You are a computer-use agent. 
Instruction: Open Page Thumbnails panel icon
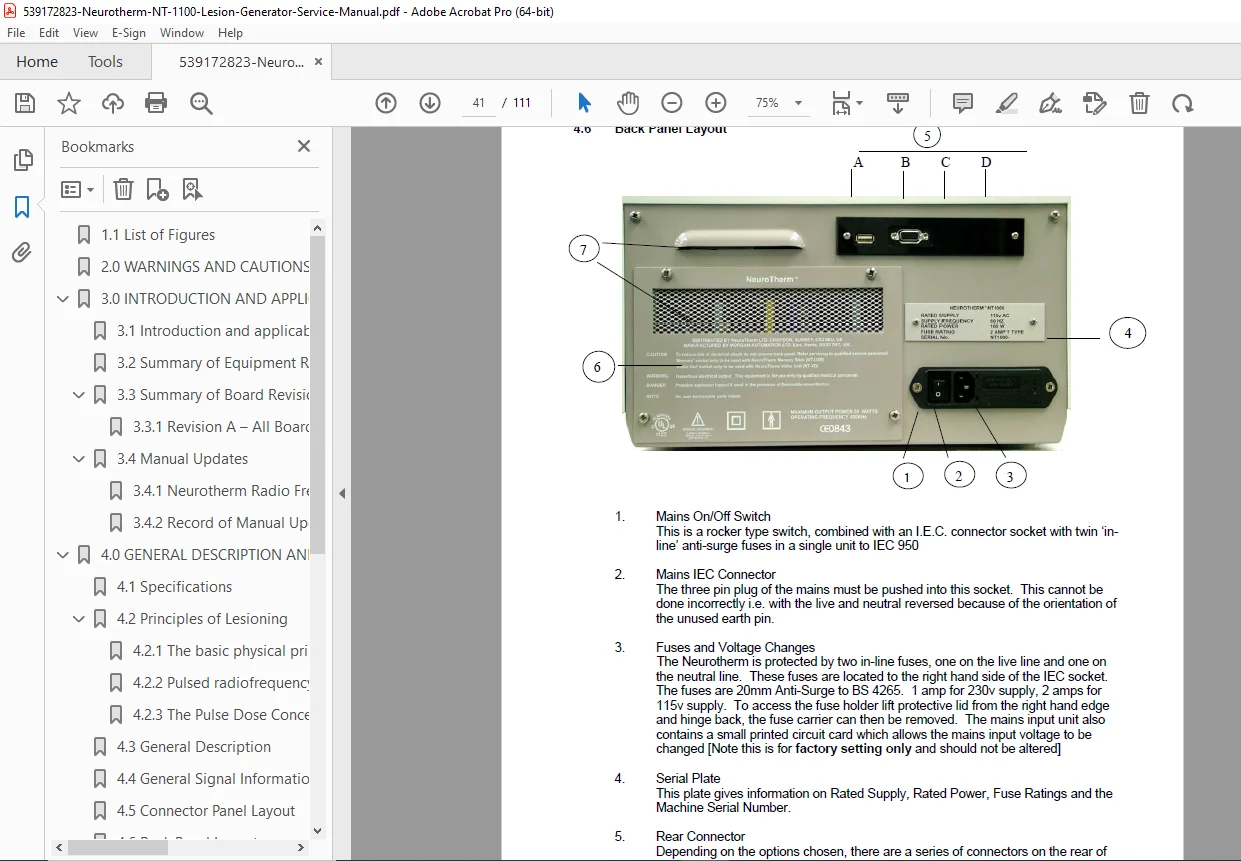(x=22, y=160)
